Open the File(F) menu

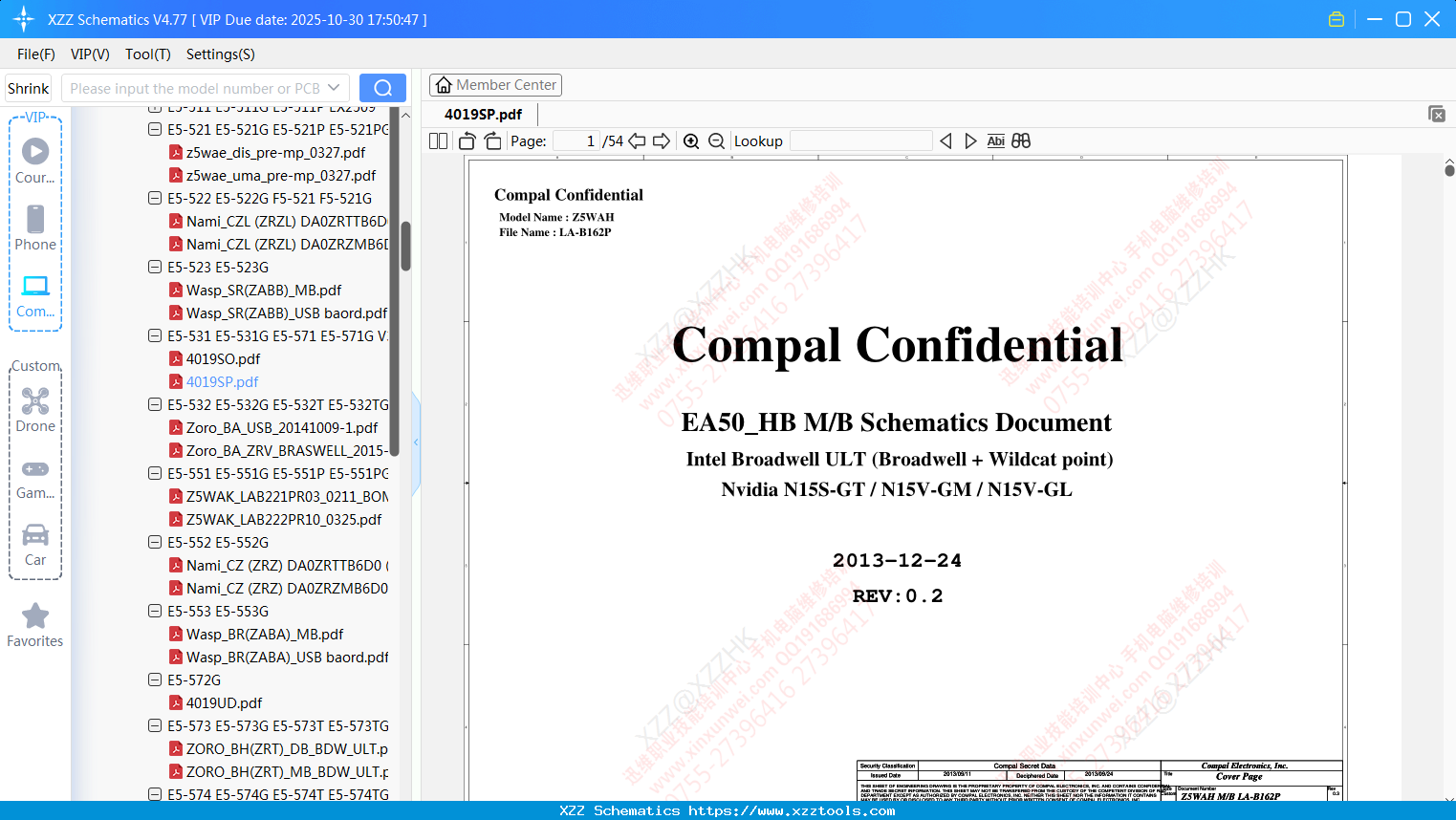tap(36, 54)
